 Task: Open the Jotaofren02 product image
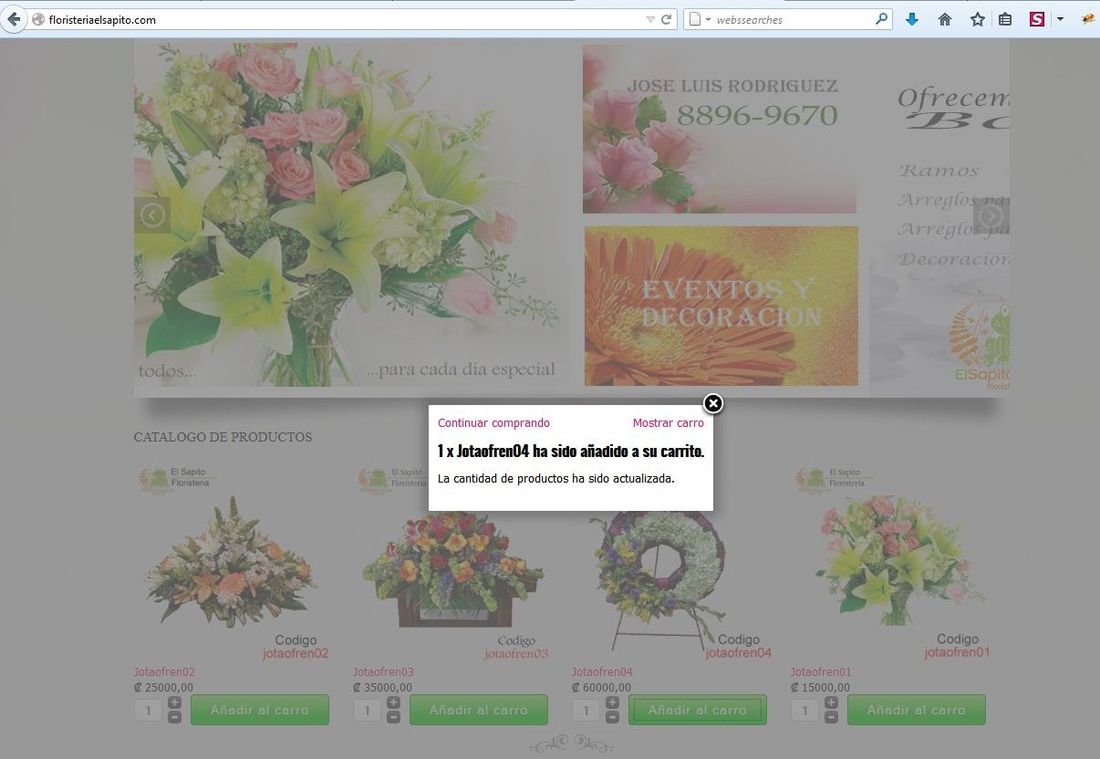click(x=232, y=561)
